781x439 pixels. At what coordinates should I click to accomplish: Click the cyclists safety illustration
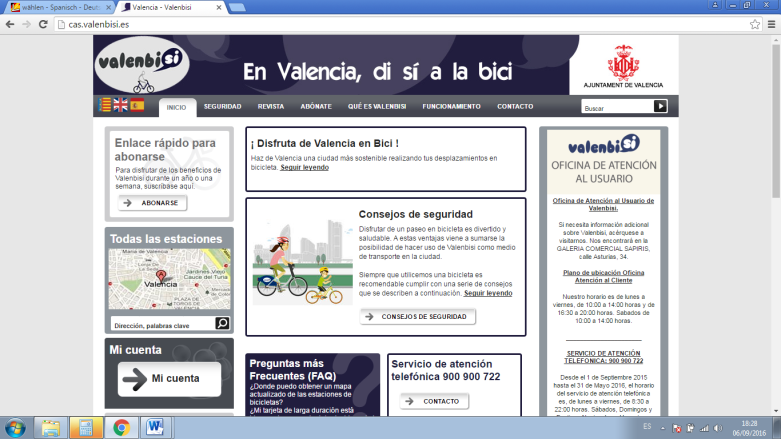tap(302, 264)
